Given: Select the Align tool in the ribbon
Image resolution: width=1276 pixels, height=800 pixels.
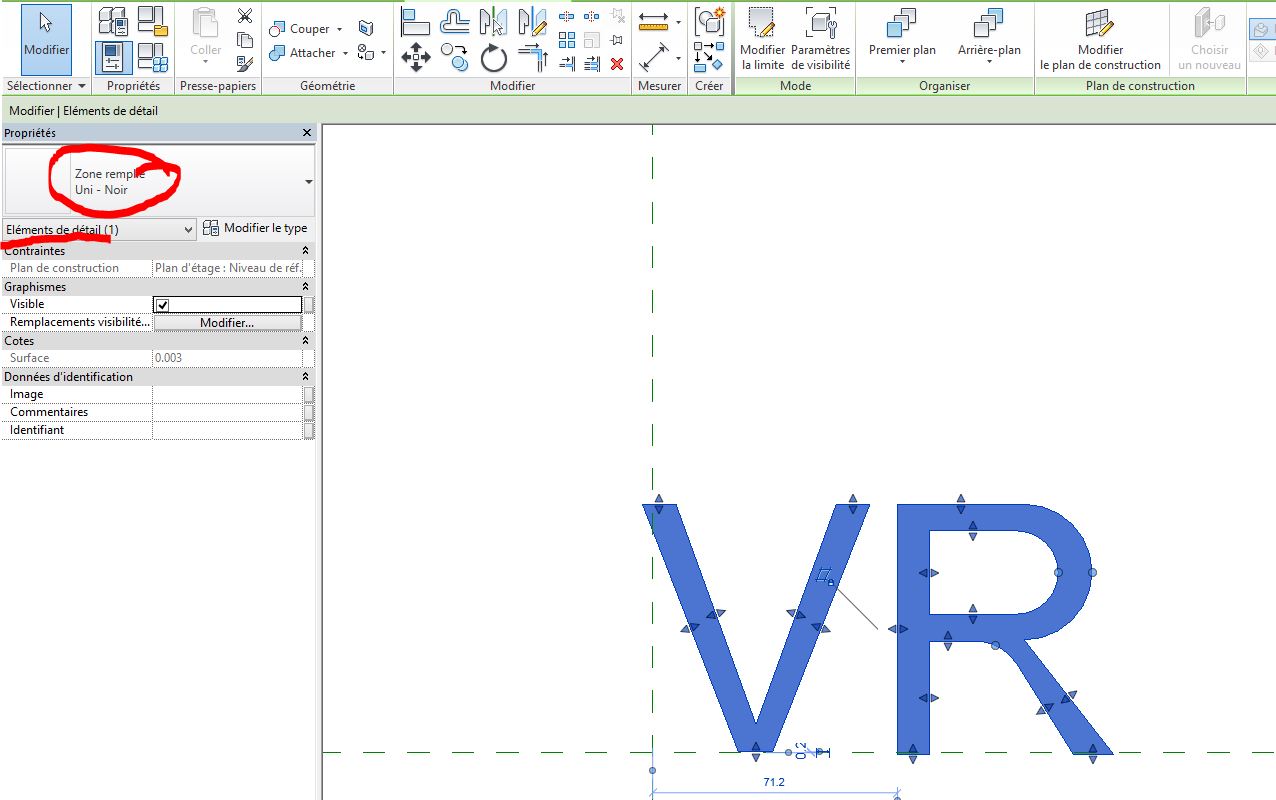Looking at the screenshot, I should point(415,20).
